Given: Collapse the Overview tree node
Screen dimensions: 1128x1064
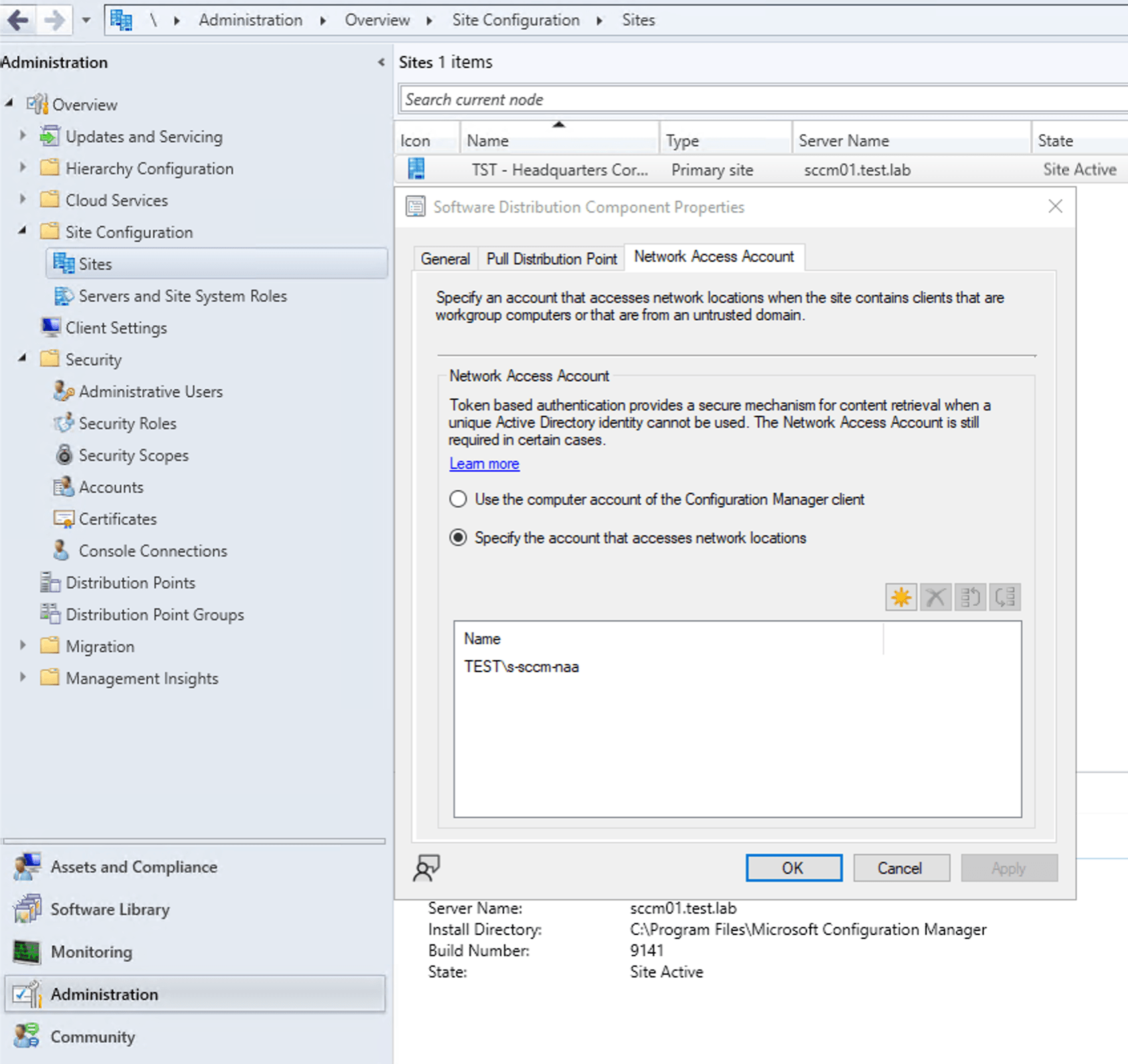Looking at the screenshot, I should (x=9, y=104).
